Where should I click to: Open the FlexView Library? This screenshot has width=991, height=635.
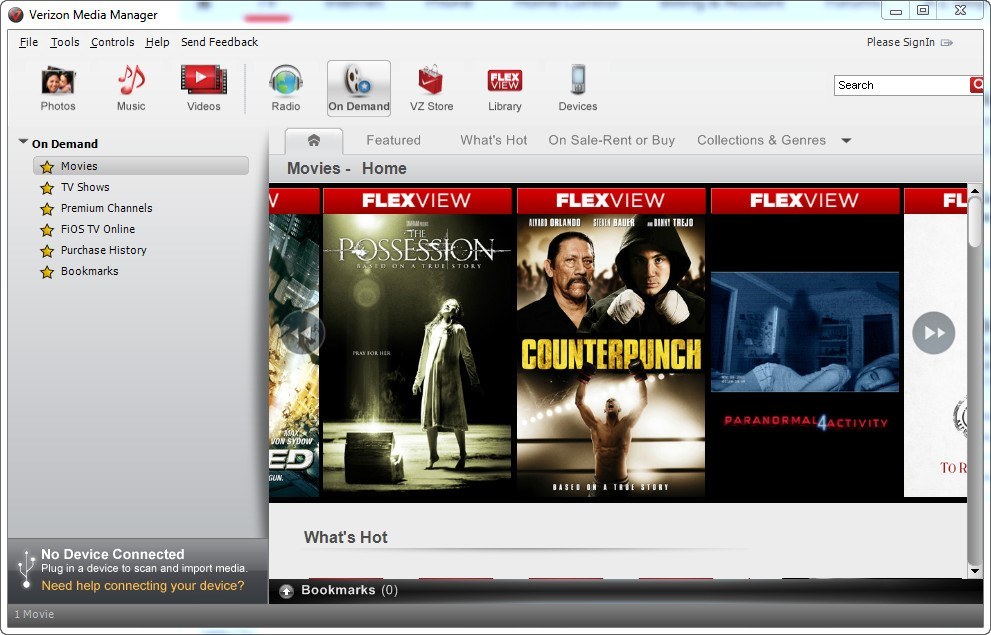pos(504,88)
